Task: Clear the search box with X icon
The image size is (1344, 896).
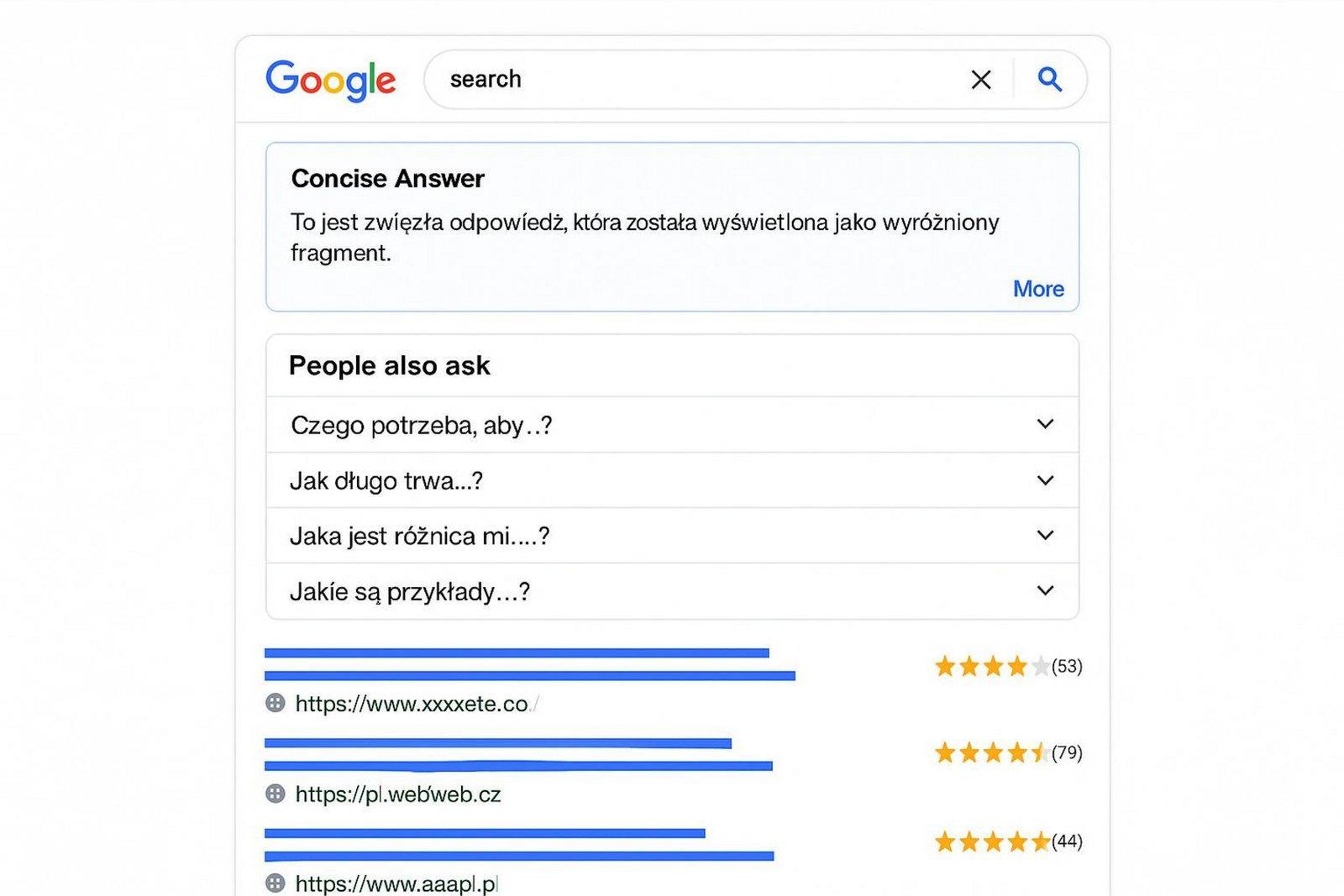Action: click(981, 80)
